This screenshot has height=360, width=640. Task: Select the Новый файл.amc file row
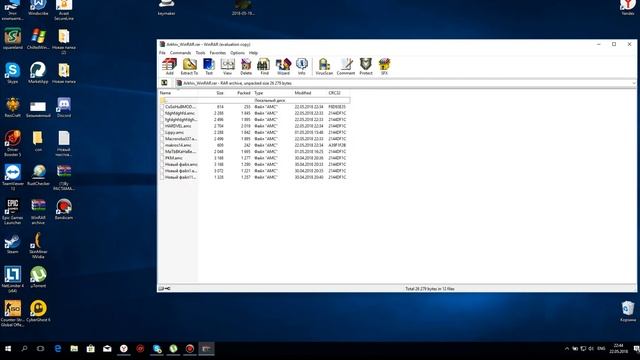[x=254, y=164]
